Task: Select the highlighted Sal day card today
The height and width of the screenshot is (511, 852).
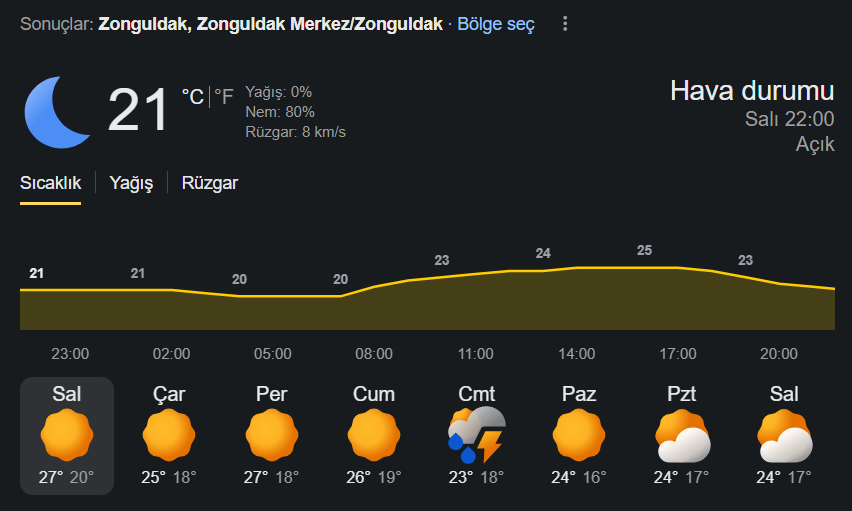Action: point(67,436)
